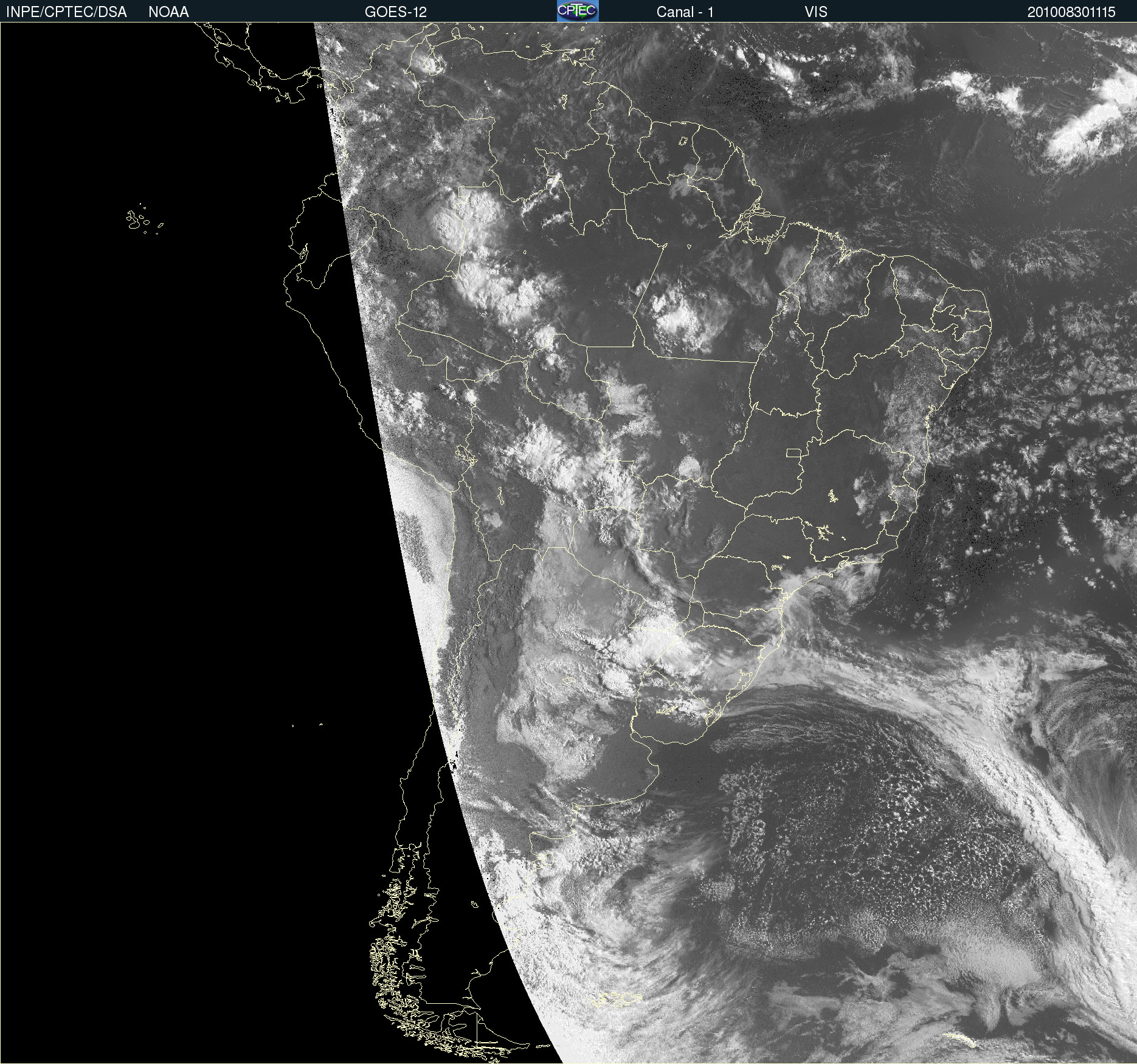Click the GOES-12 satellite label
Image resolution: width=1137 pixels, height=1064 pixels.
pyautogui.click(x=396, y=12)
